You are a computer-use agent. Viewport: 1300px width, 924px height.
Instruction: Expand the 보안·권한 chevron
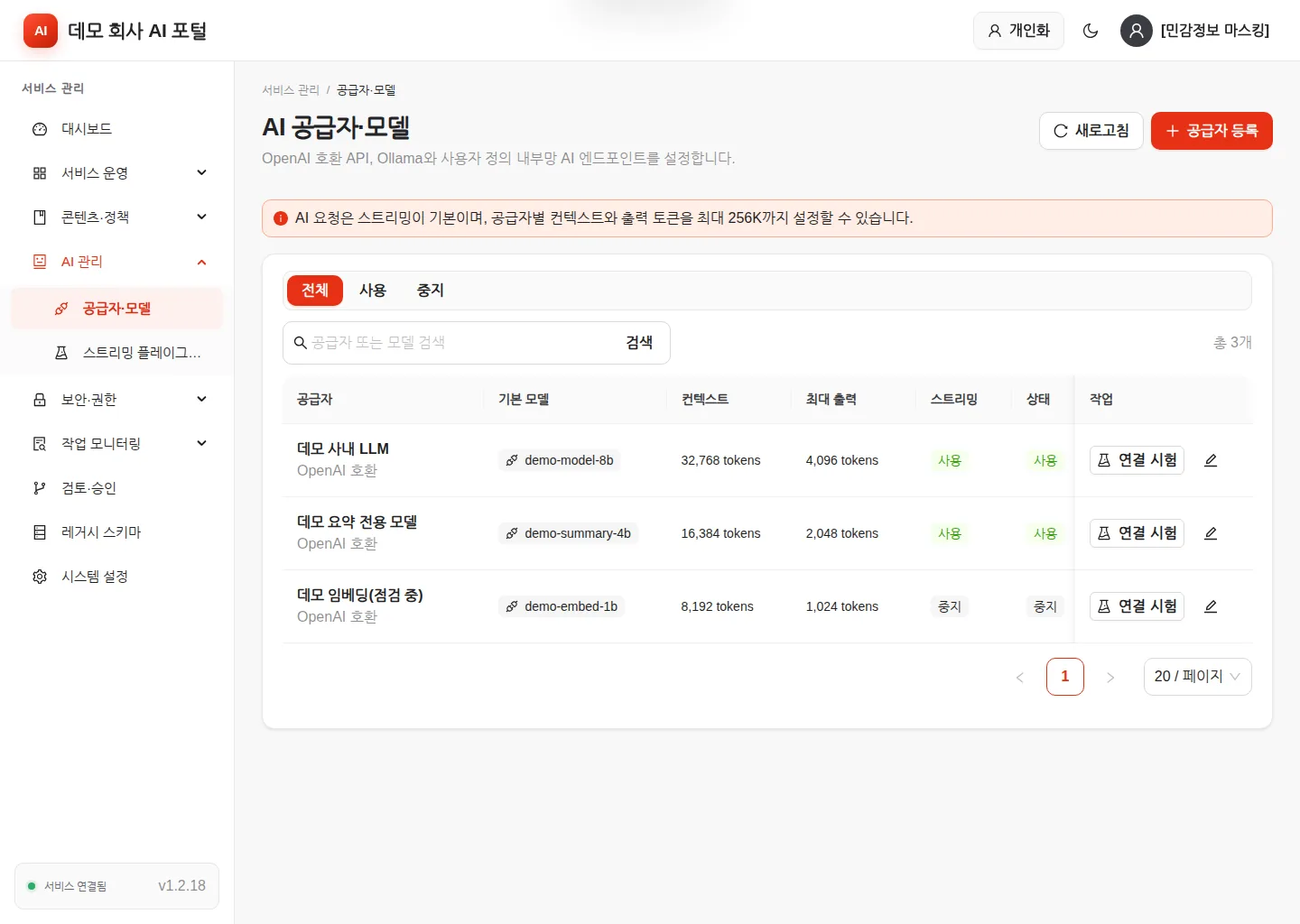pyautogui.click(x=201, y=399)
